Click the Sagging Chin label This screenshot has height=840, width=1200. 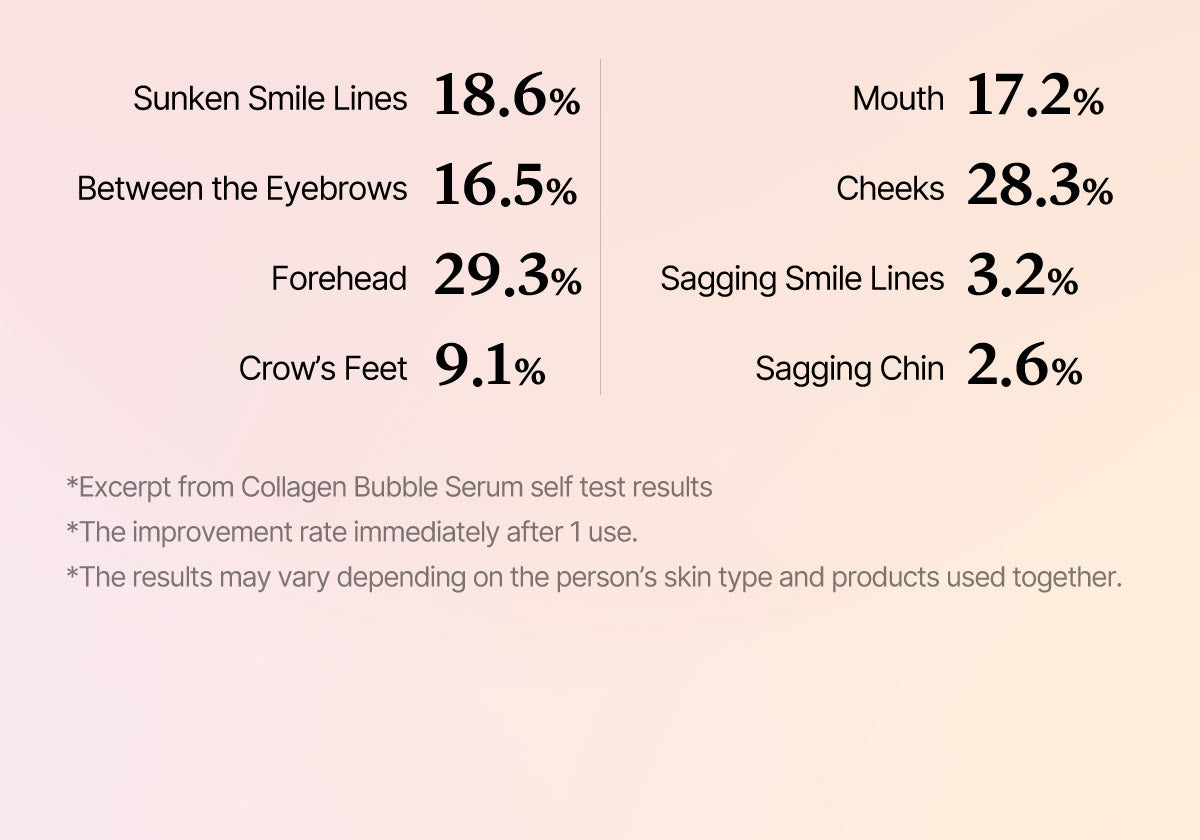coord(849,369)
